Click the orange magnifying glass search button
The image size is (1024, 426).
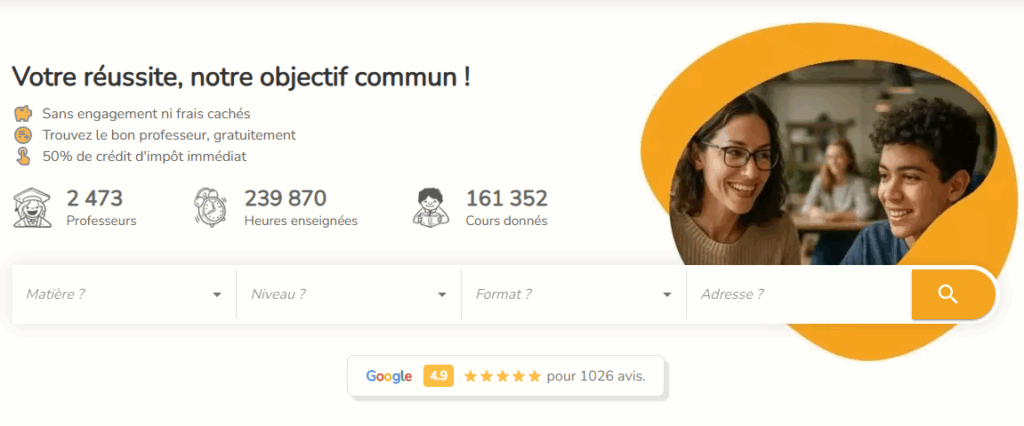pos(953,294)
